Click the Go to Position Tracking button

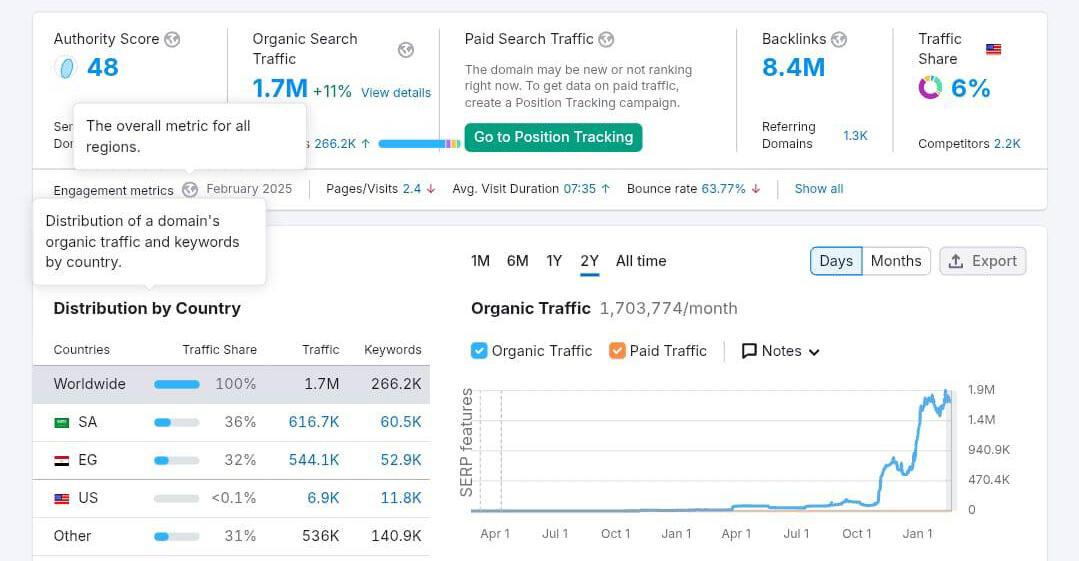coord(553,137)
